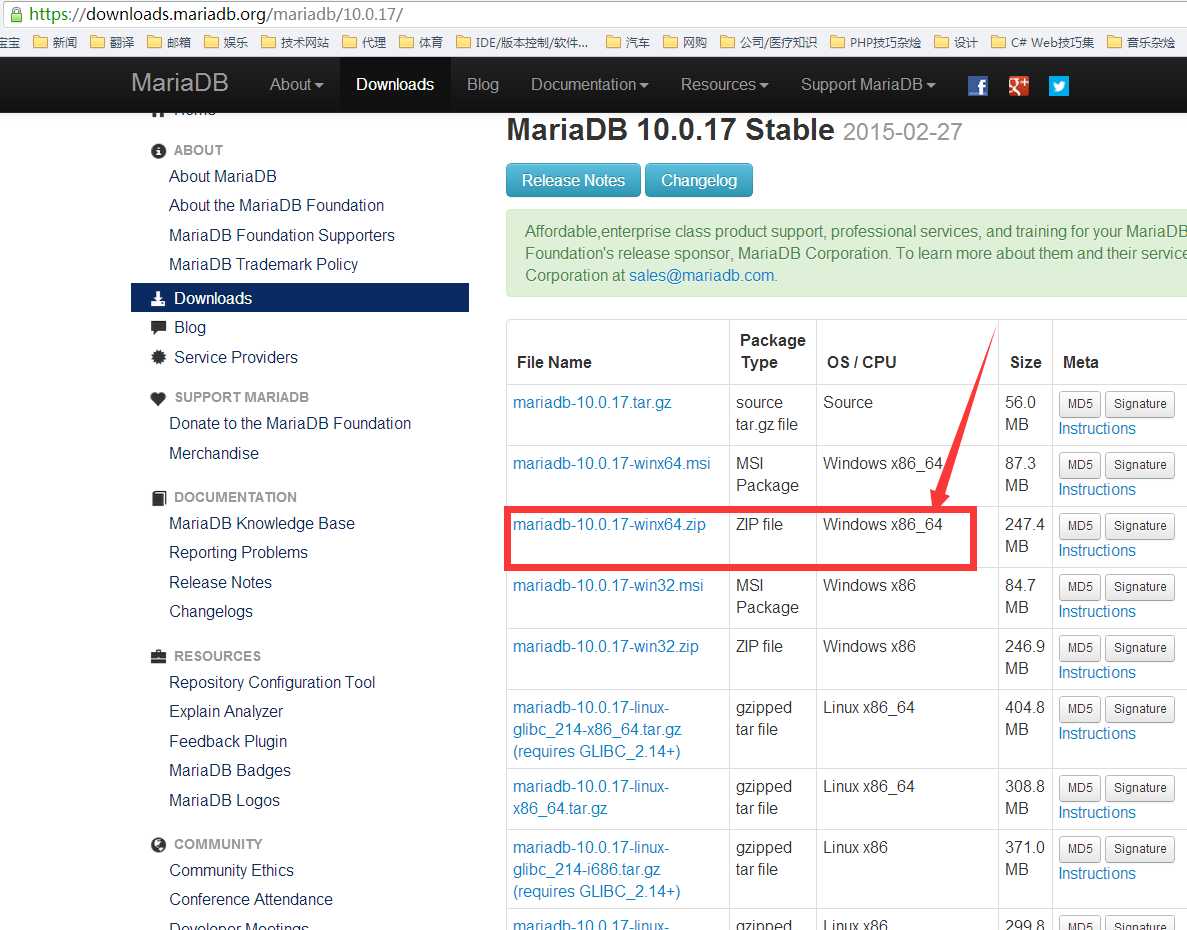The width and height of the screenshot is (1187, 930).
Task: Click the Changelog button
Action: click(x=699, y=180)
